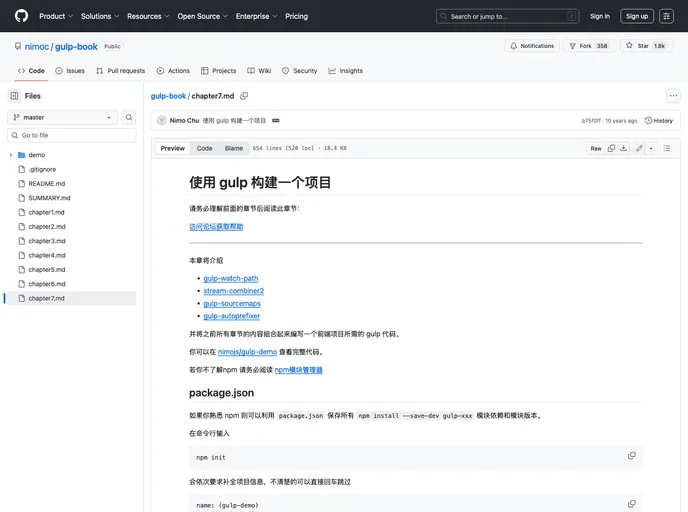Expand the Resources menu
Viewport: 688px width, 512px height.
point(148,16)
